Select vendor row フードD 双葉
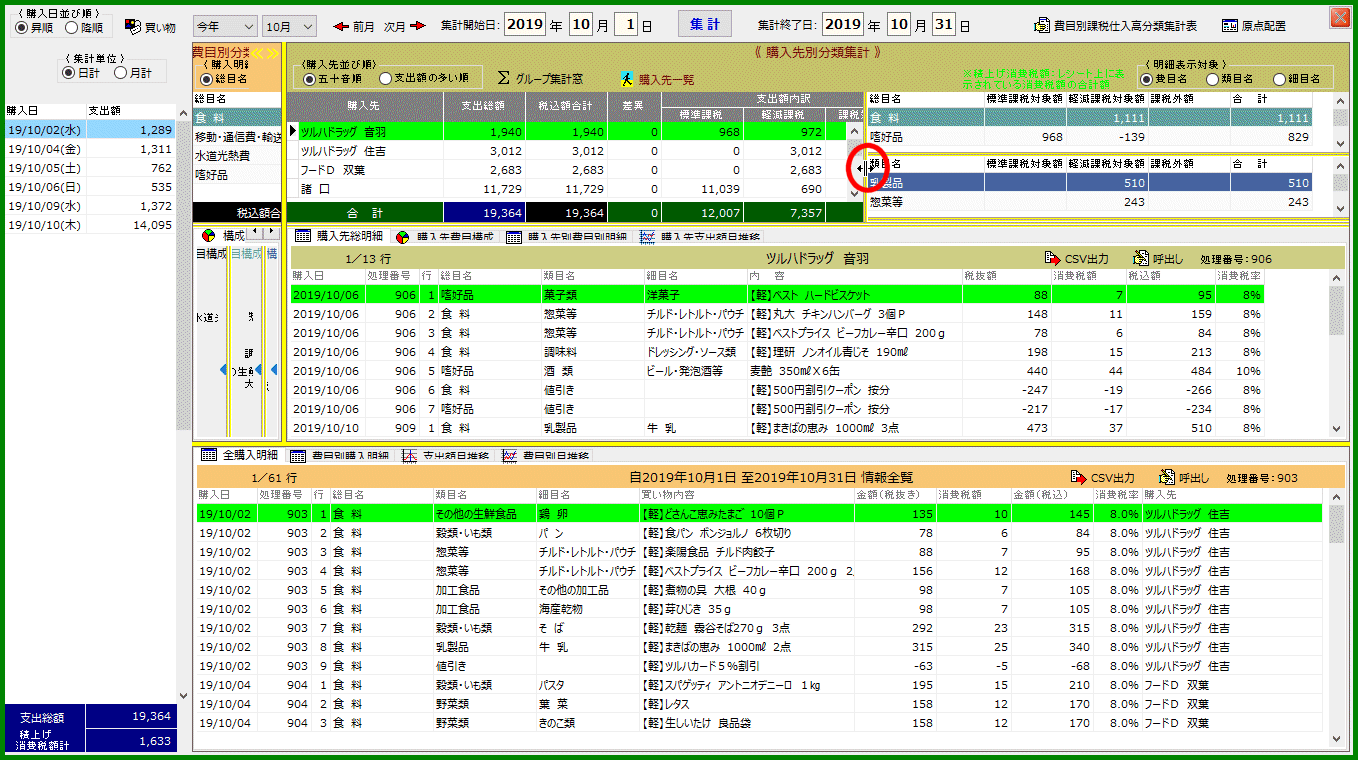This screenshot has height=760, width=1358. click(566, 170)
